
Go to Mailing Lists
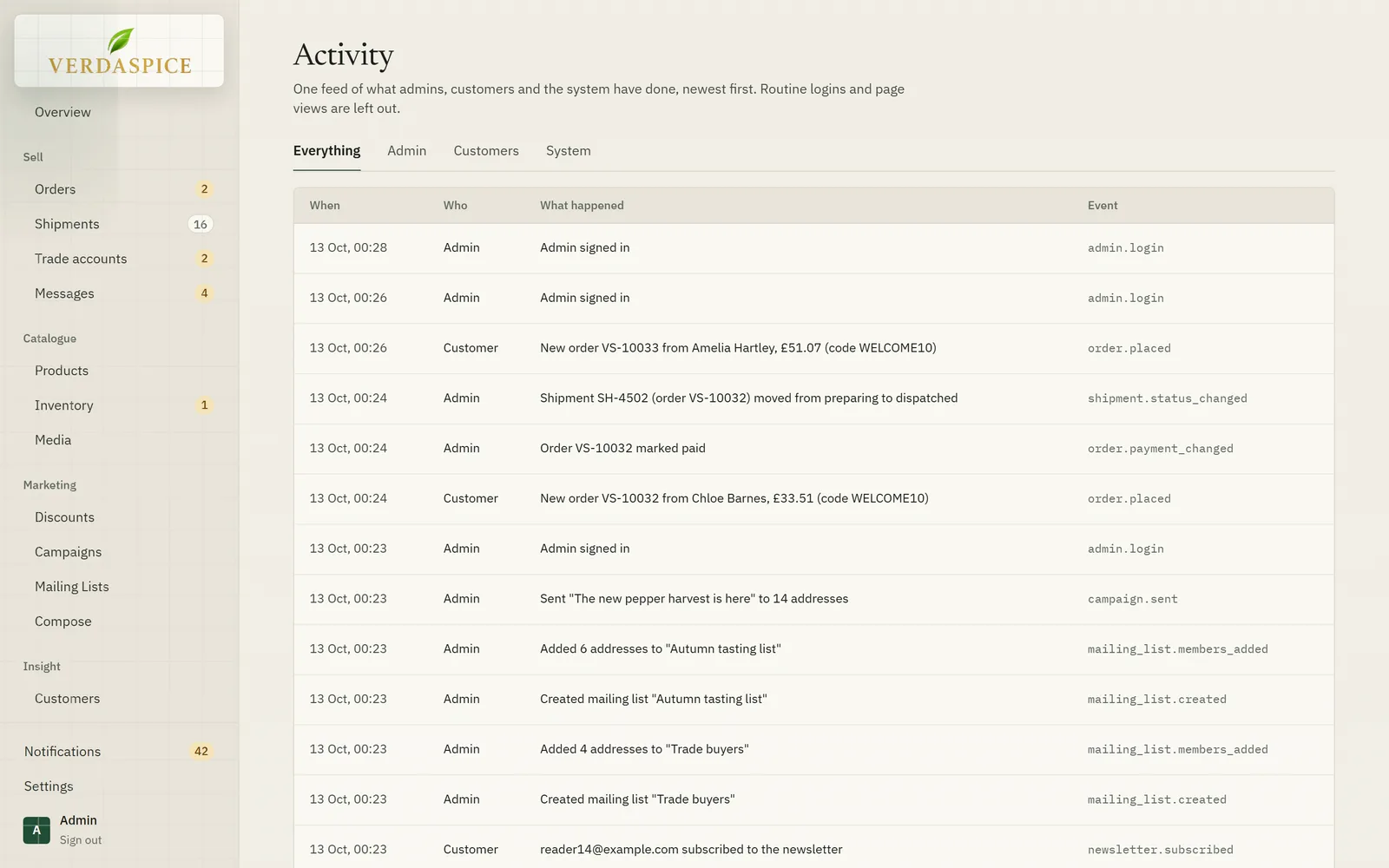click(x=72, y=587)
